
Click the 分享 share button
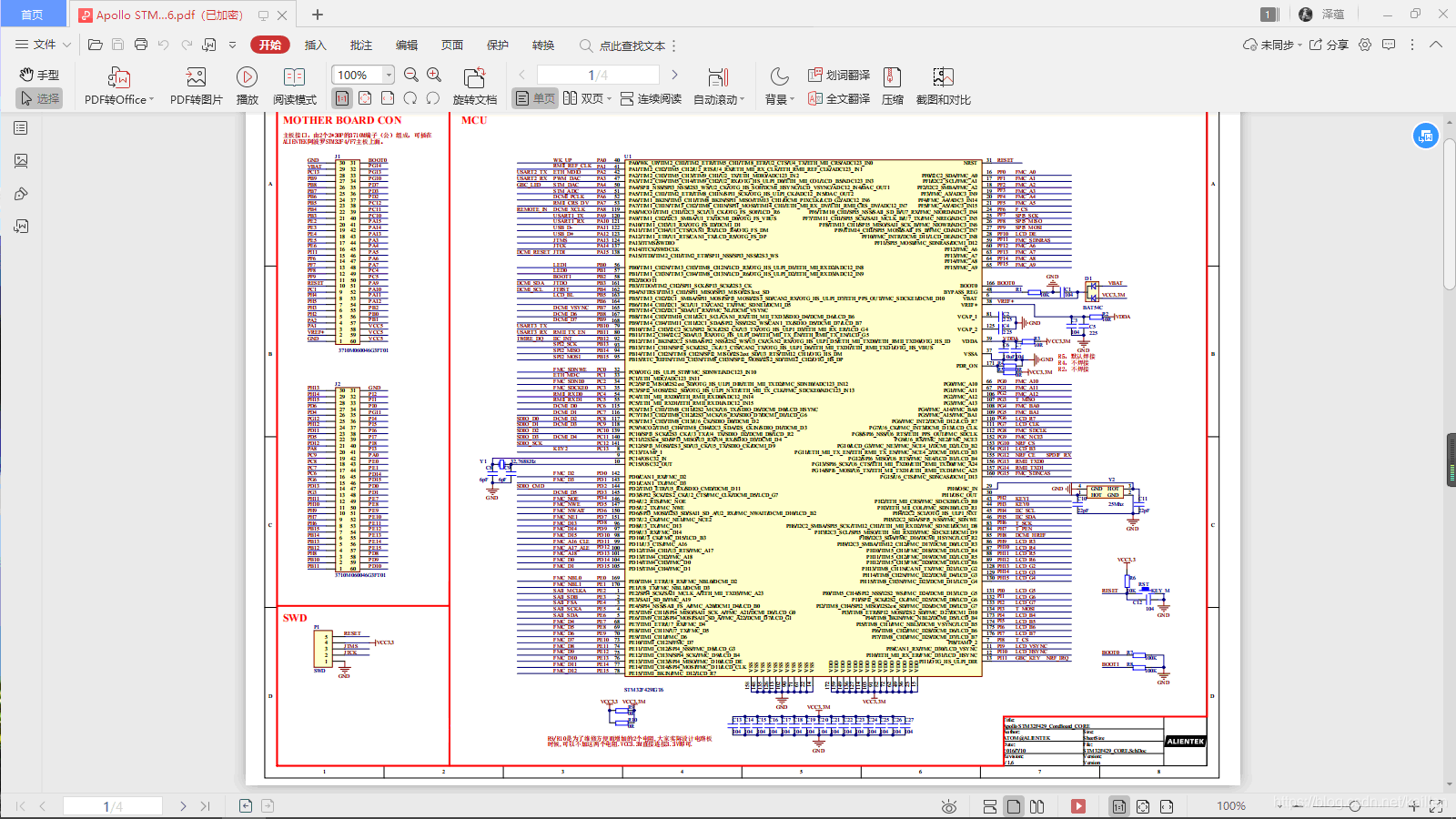point(1329,45)
